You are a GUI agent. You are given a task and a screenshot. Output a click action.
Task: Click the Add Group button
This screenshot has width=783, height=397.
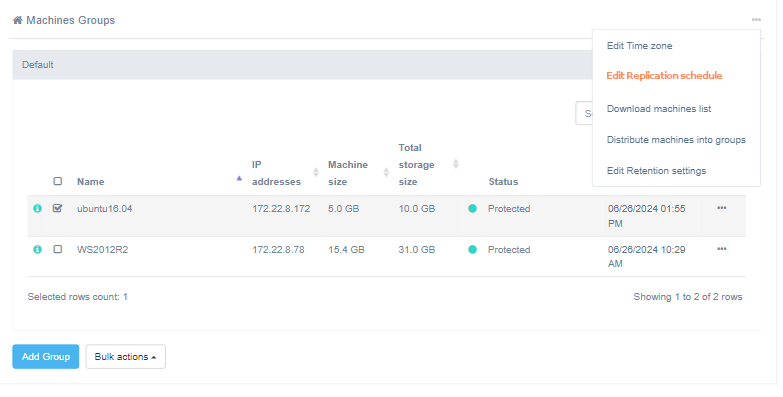[x=45, y=357]
